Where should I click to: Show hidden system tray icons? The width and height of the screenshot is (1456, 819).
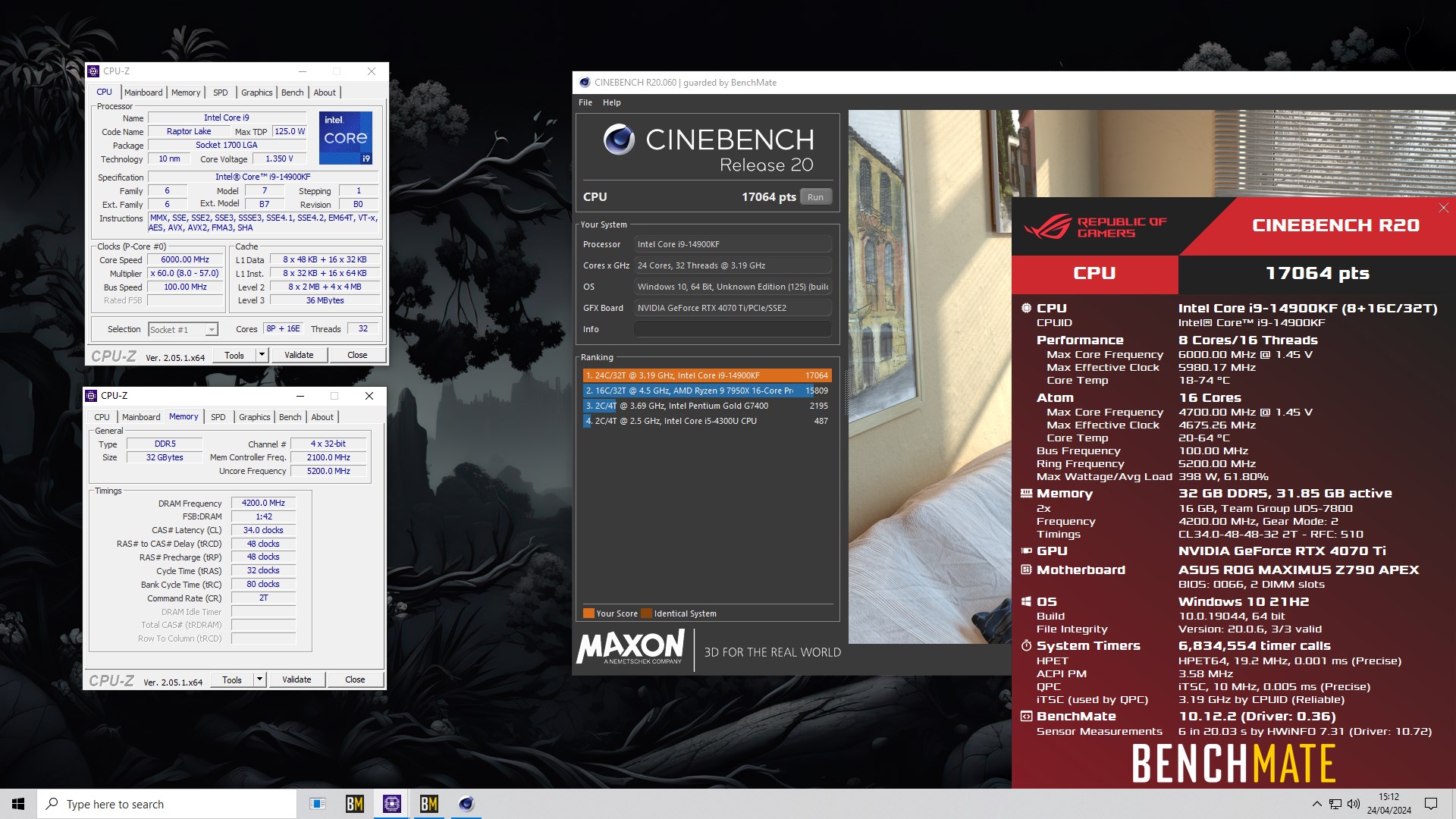click(x=1316, y=804)
